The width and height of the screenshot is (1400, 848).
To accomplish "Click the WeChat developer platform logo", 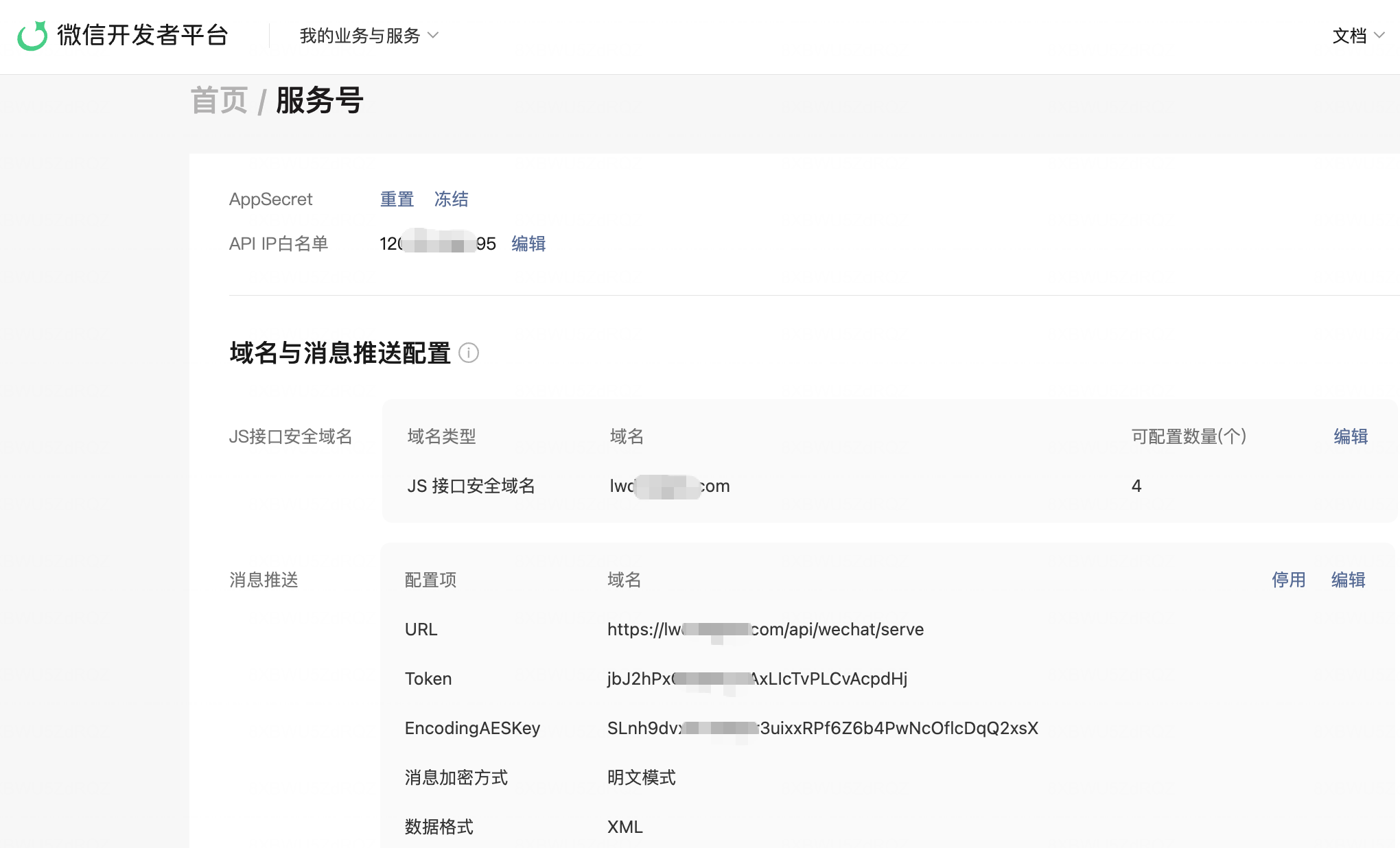I will point(32,36).
